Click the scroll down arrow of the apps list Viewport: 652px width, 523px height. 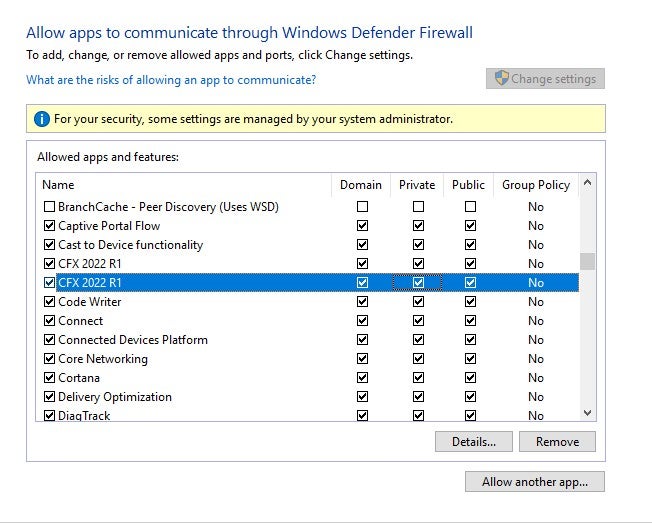pyautogui.click(x=588, y=413)
